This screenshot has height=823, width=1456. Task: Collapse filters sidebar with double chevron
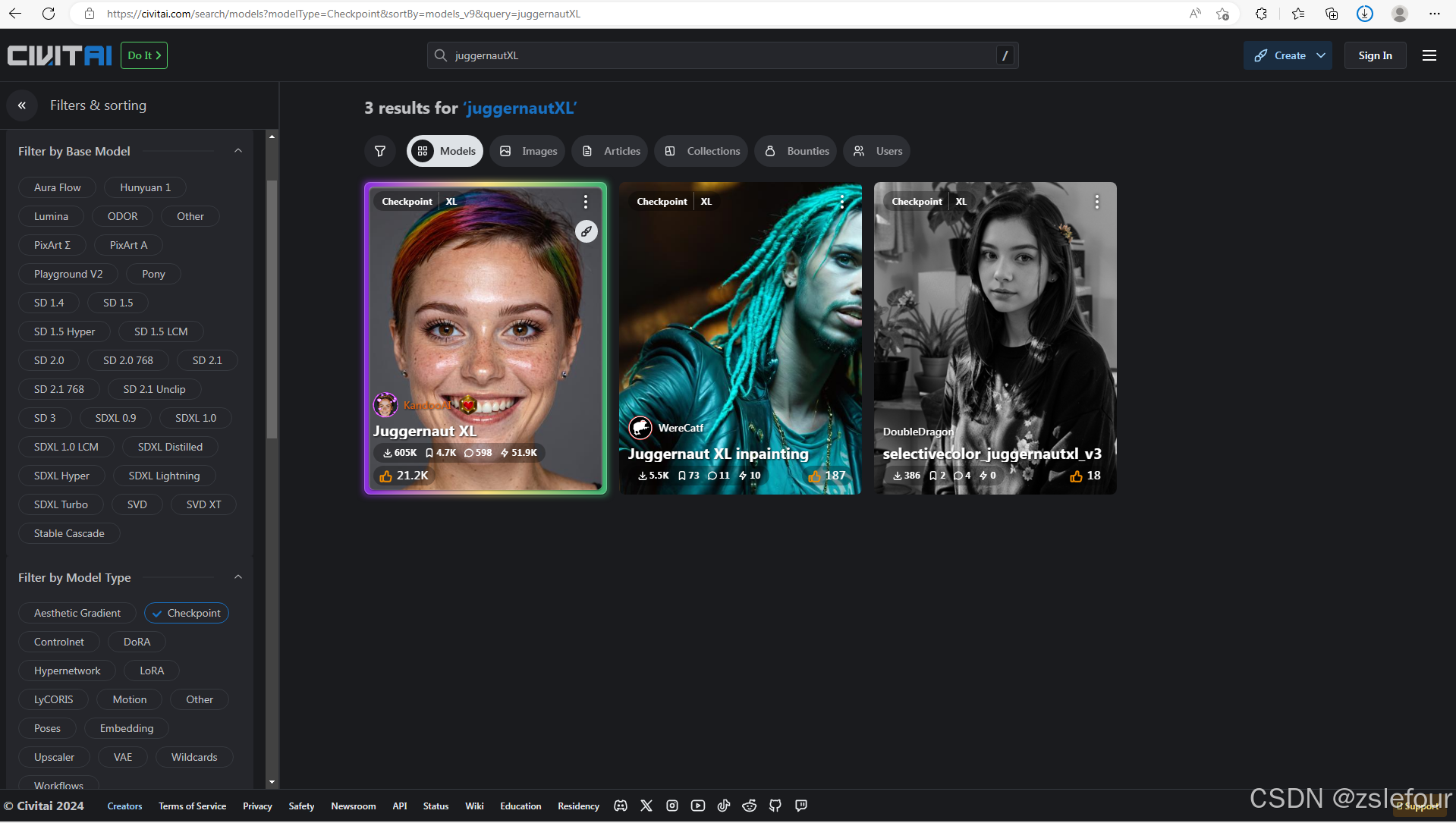pyautogui.click(x=22, y=105)
